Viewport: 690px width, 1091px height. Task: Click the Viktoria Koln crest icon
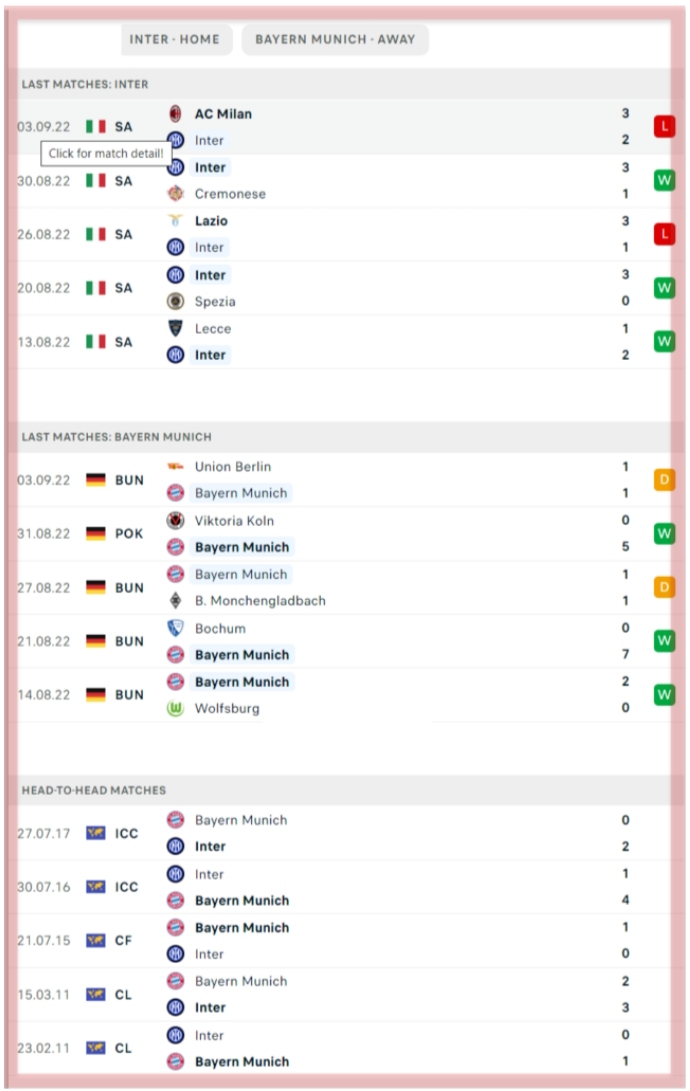[x=175, y=520]
